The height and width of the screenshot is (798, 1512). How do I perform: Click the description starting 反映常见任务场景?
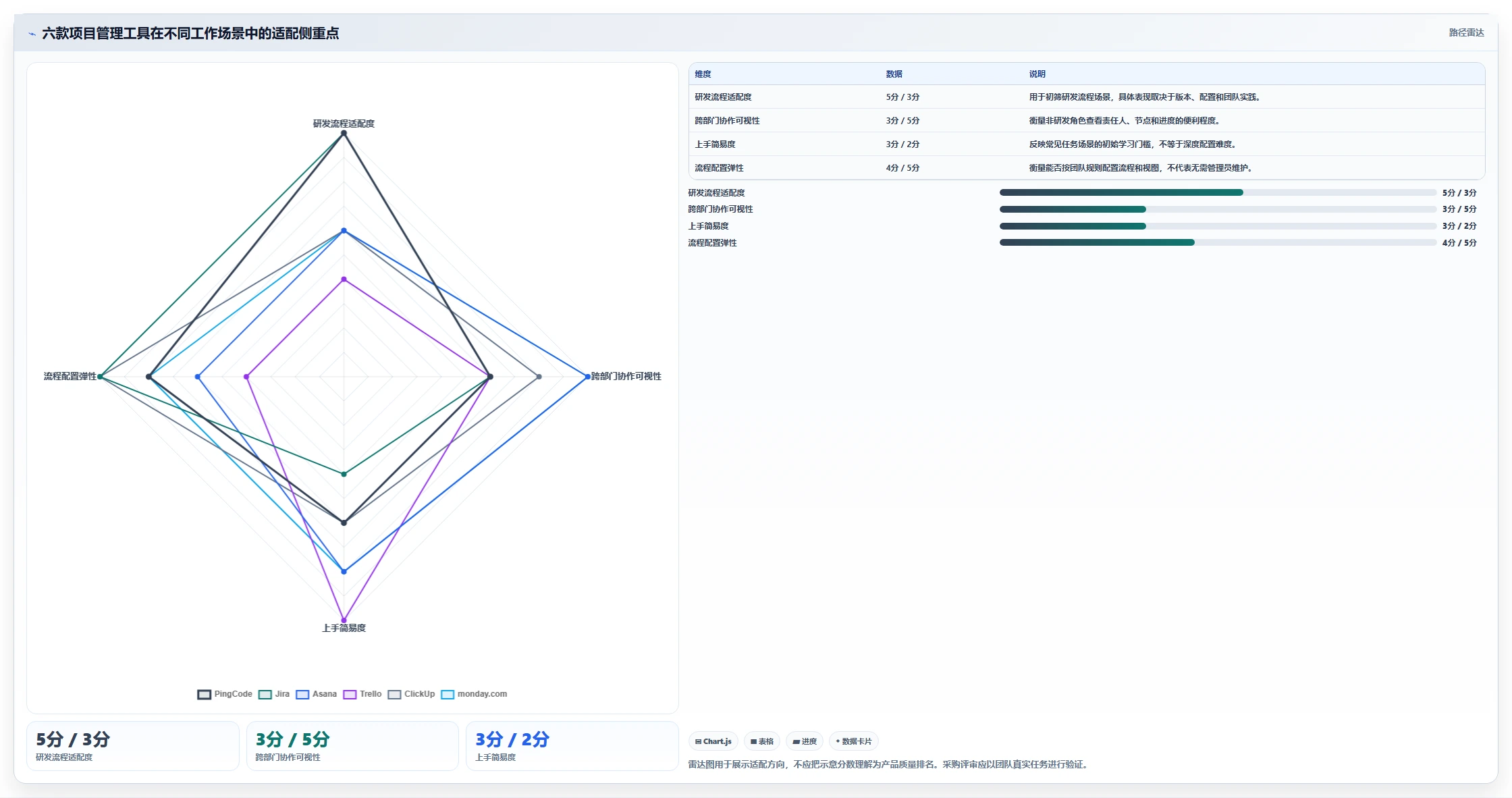pyautogui.click(x=1133, y=144)
